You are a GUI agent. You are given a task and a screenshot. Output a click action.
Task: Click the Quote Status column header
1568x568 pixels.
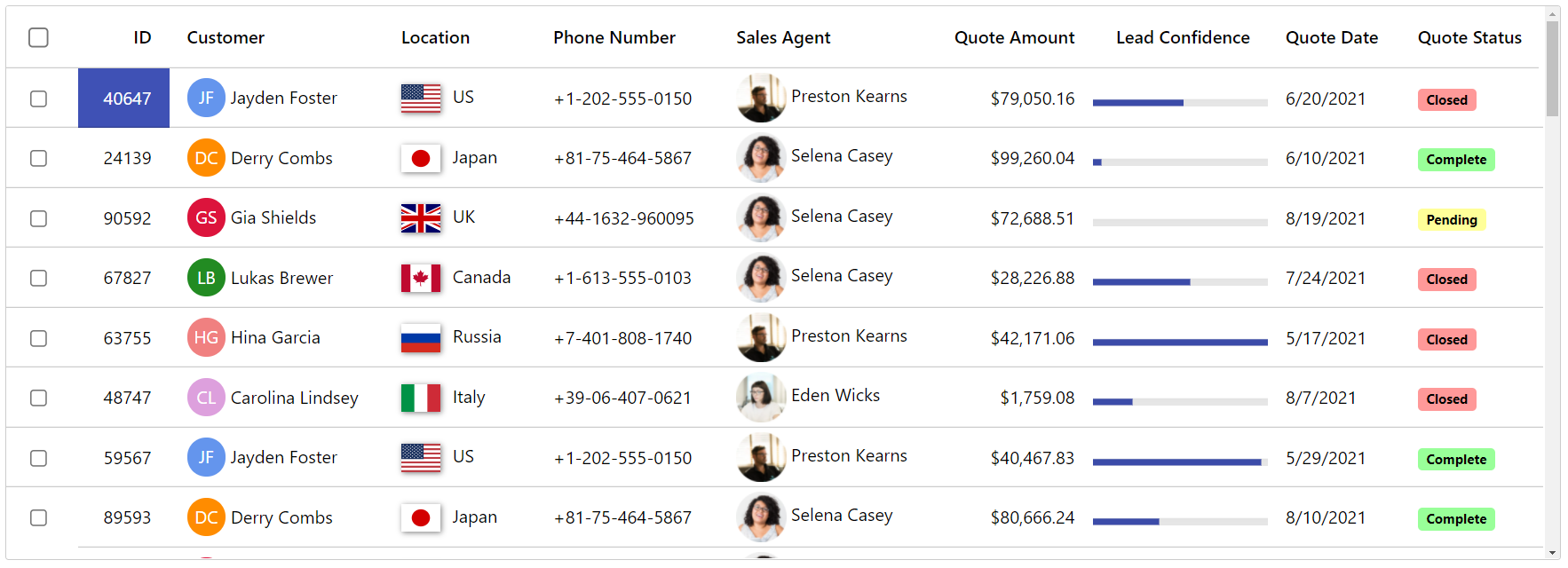(x=1469, y=37)
